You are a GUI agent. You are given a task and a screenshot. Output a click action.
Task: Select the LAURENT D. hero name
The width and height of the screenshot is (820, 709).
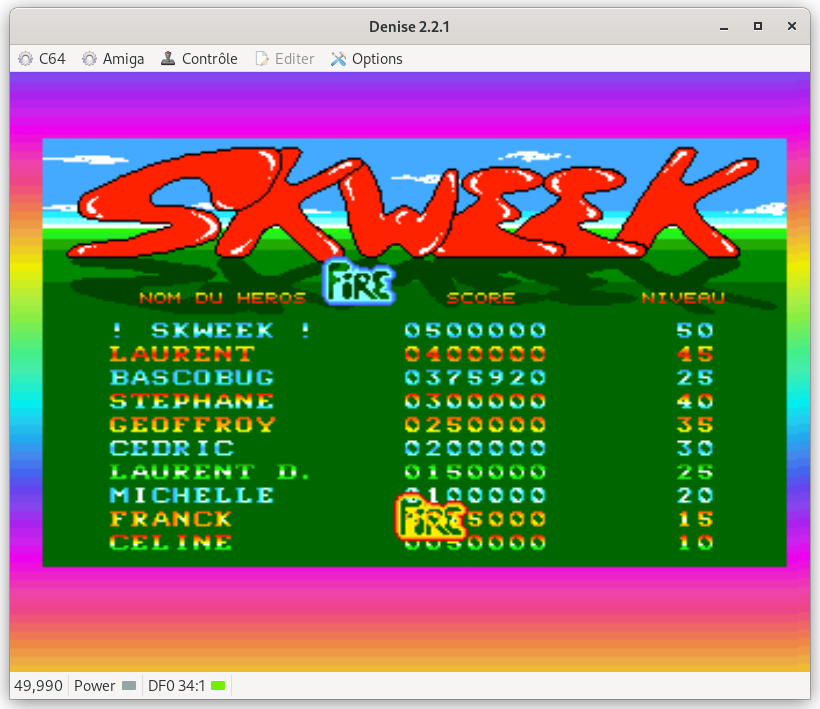[210, 472]
